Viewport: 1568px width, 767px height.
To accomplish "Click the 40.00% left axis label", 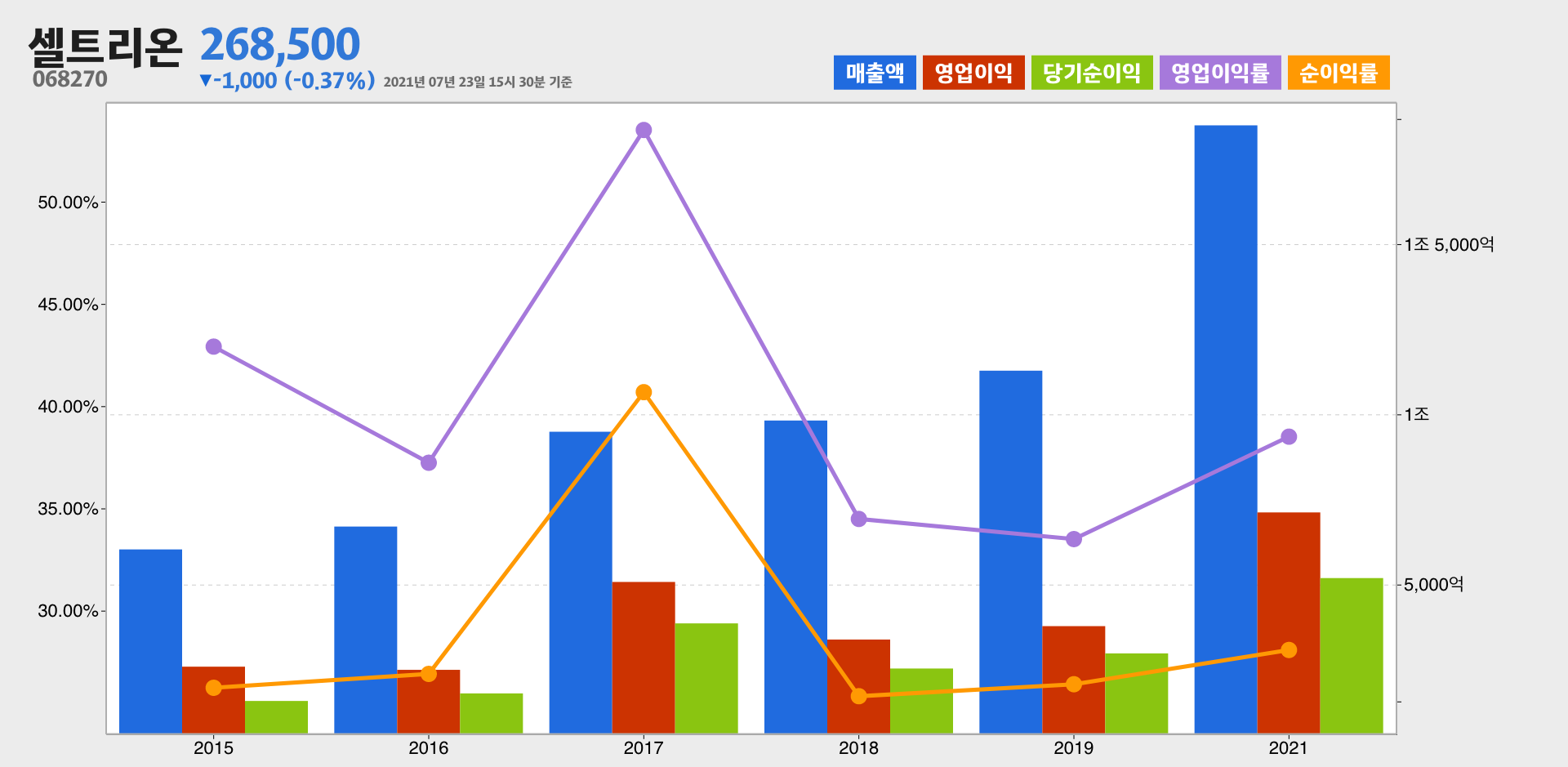I will pos(68,407).
